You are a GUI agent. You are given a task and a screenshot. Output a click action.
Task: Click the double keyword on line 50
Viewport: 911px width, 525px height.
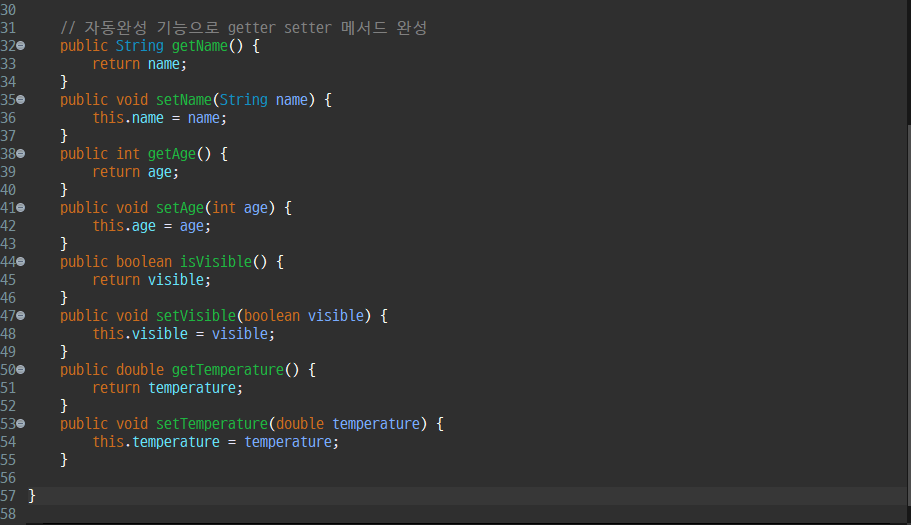tap(139, 370)
